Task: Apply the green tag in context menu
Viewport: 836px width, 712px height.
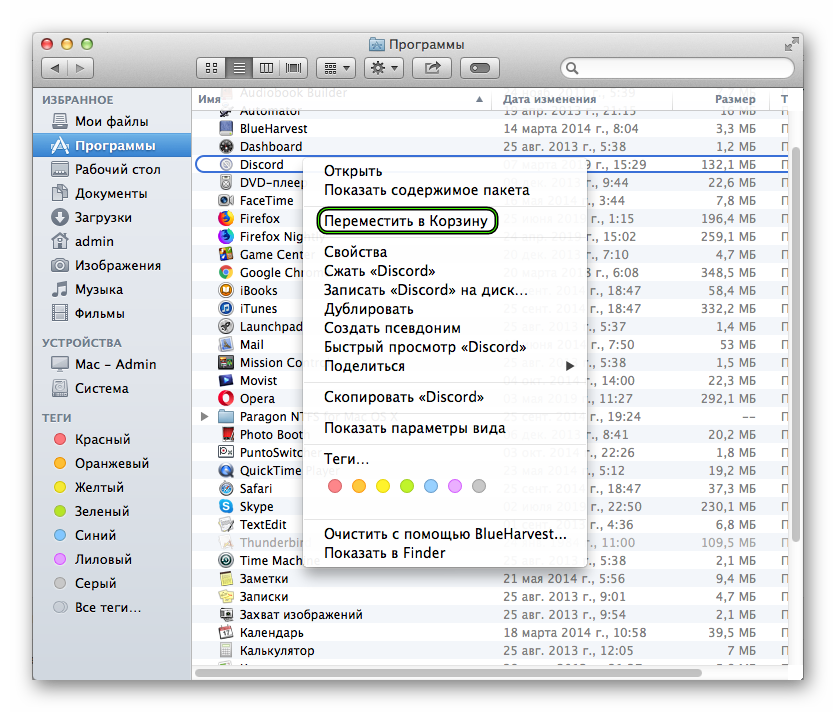Action: pos(407,486)
